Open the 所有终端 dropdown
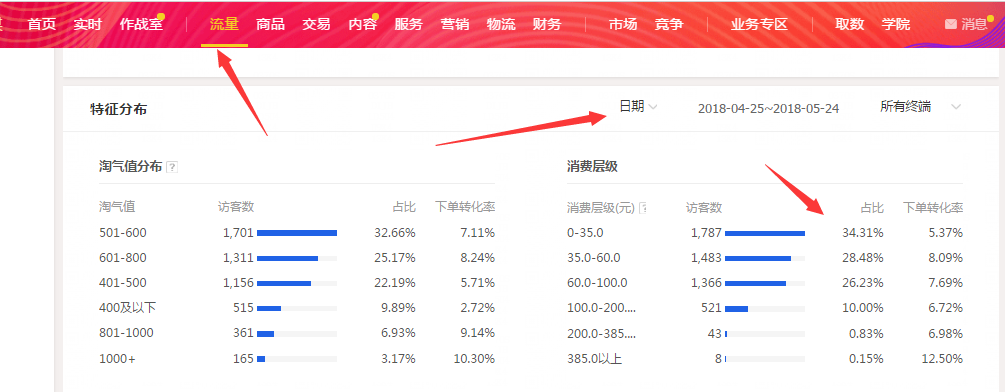The width and height of the screenshot is (1005, 392). [x=920, y=107]
